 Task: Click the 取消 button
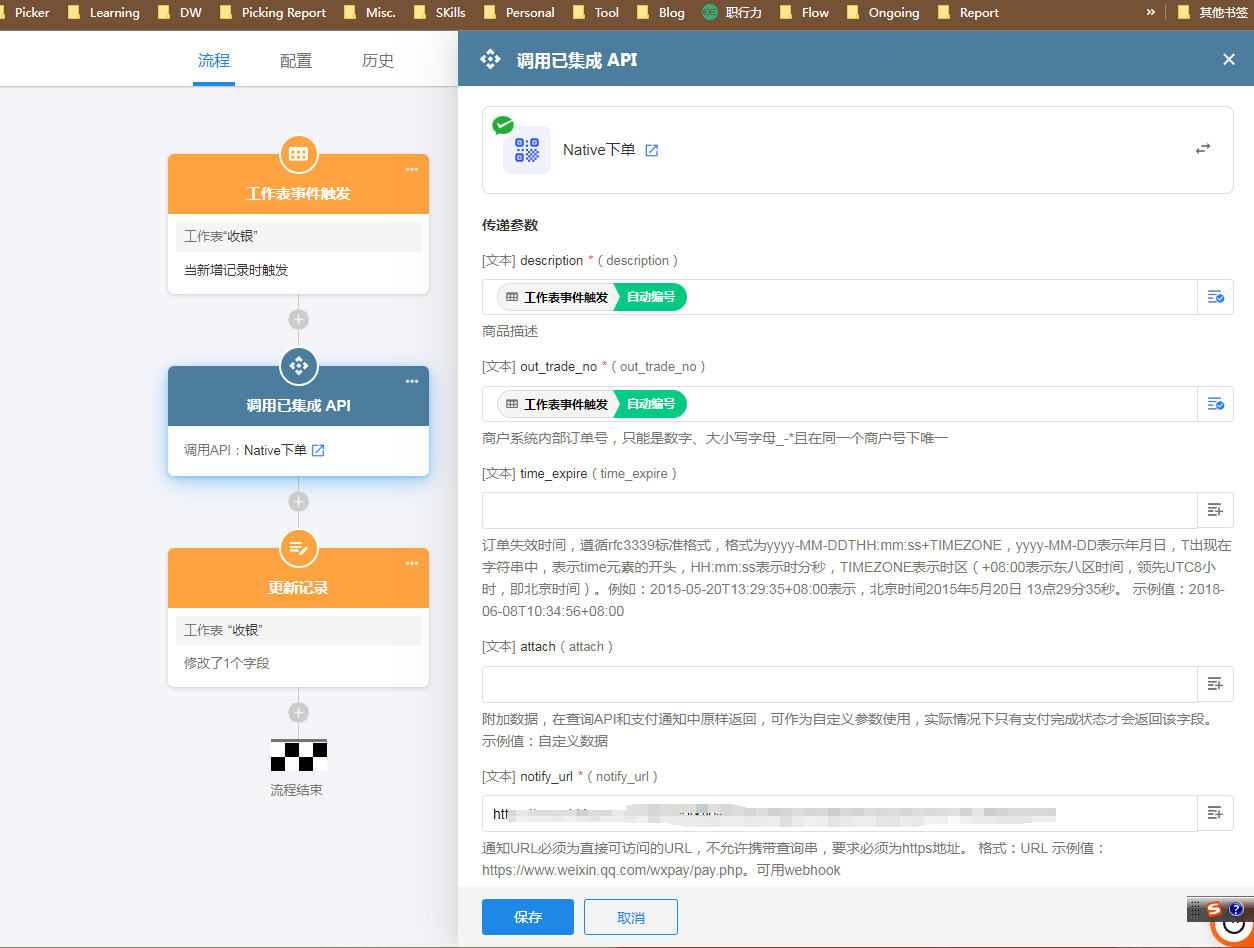[630, 917]
